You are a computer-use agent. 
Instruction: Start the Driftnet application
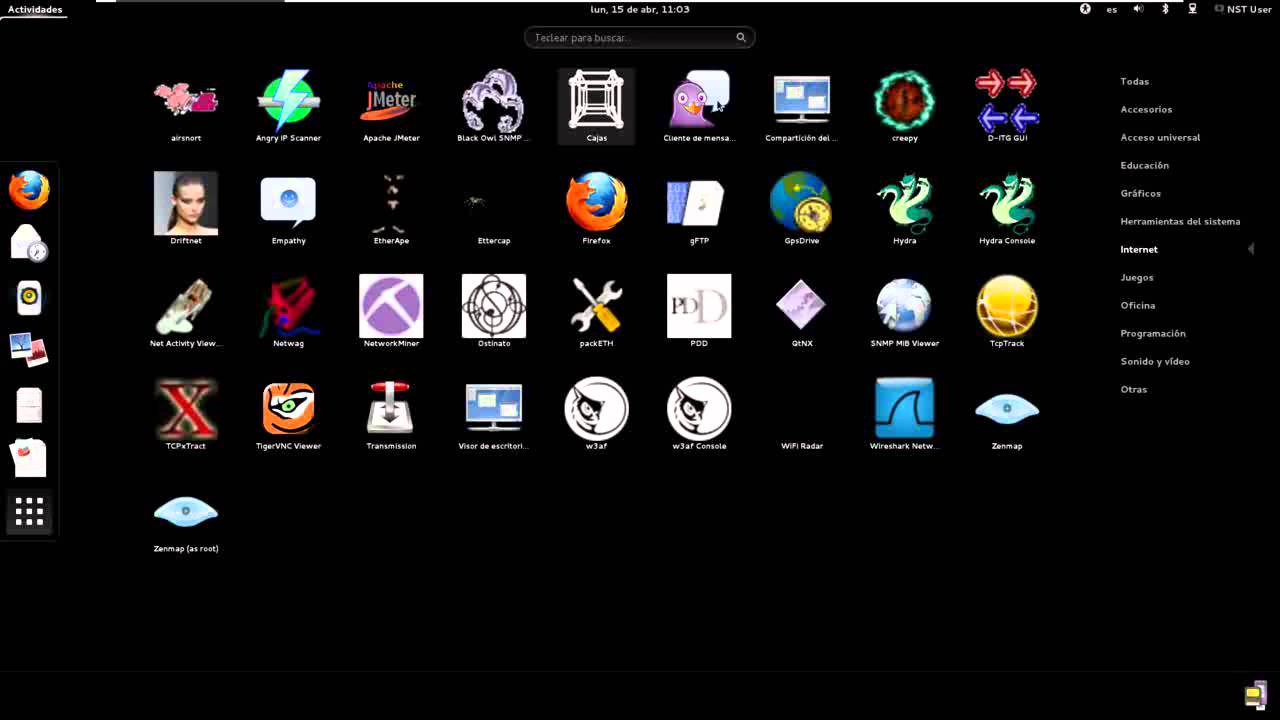(186, 209)
